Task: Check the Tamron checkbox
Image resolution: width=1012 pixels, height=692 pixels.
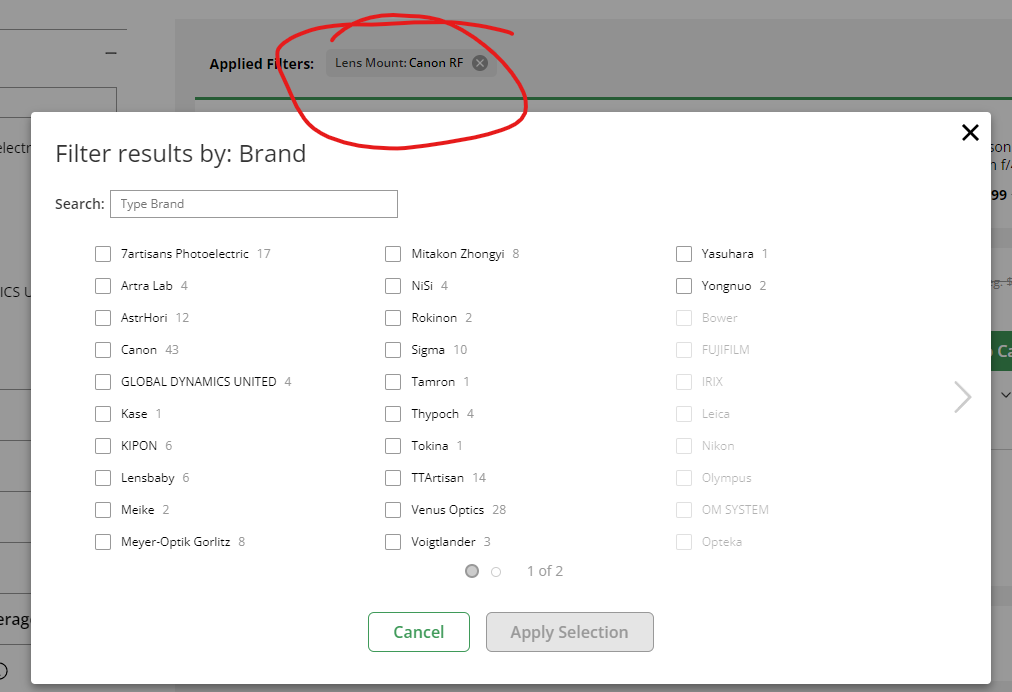Action: tap(393, 382)
